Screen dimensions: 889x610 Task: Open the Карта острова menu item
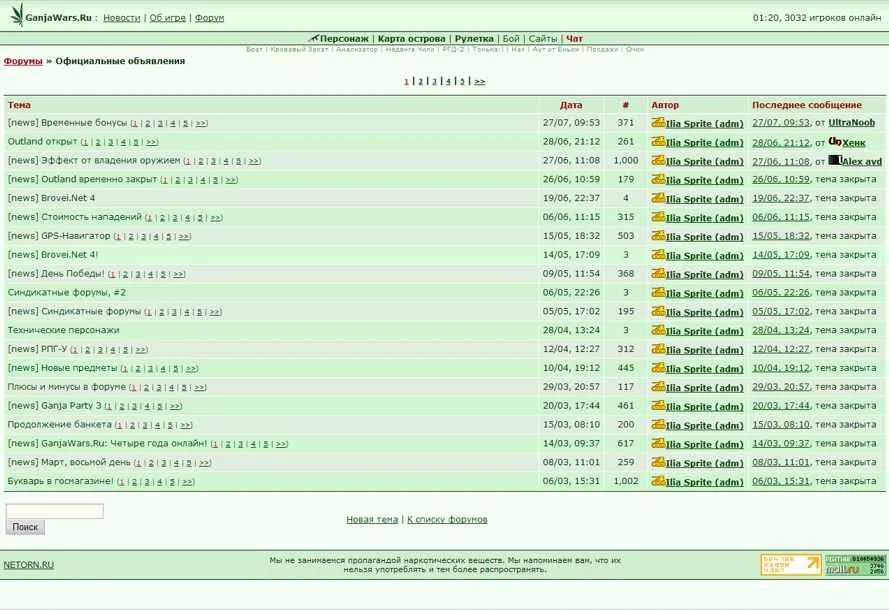pos(411,39)
